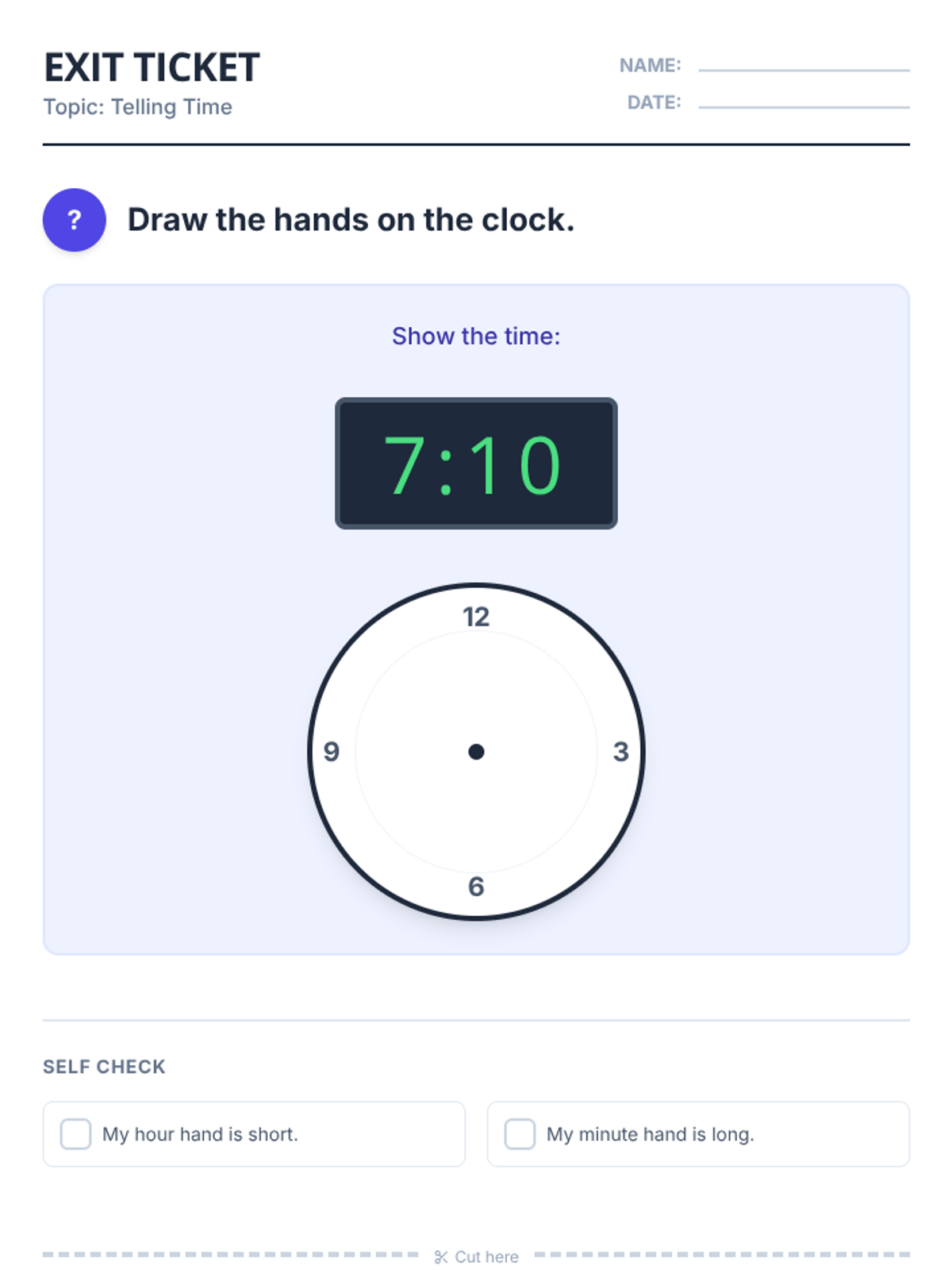
Task: Click the number 6 on the clock
Action: coord(476,886)
